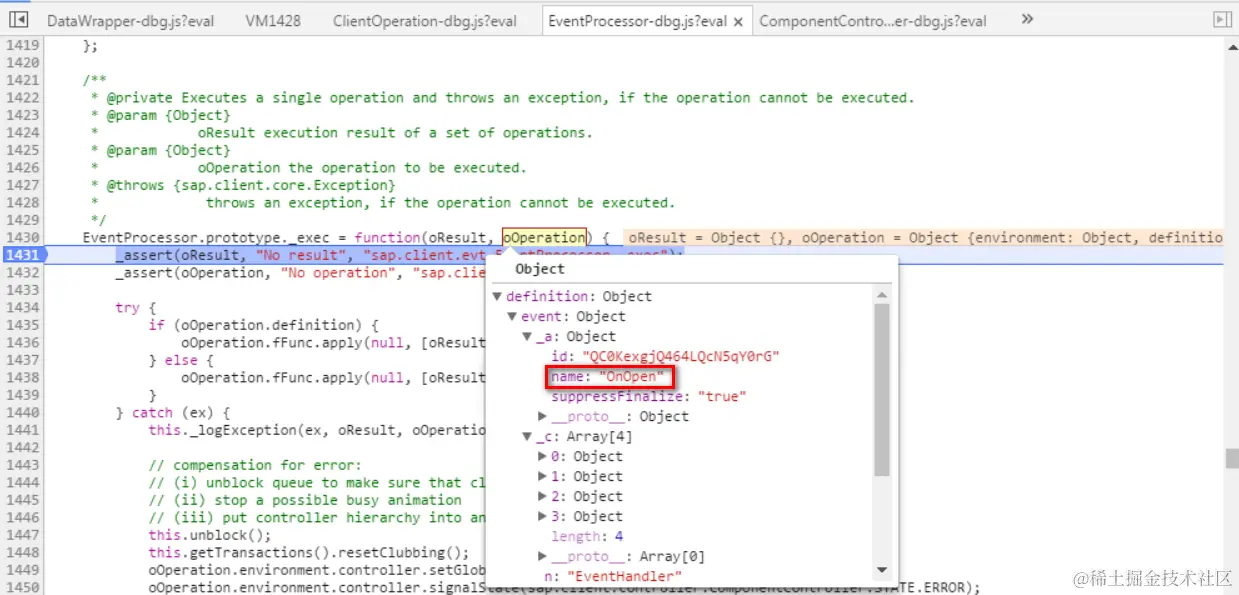This screenshot has width=1239, height=595.
Task: Collapse the definition: Object node
Action: point(498,297)
